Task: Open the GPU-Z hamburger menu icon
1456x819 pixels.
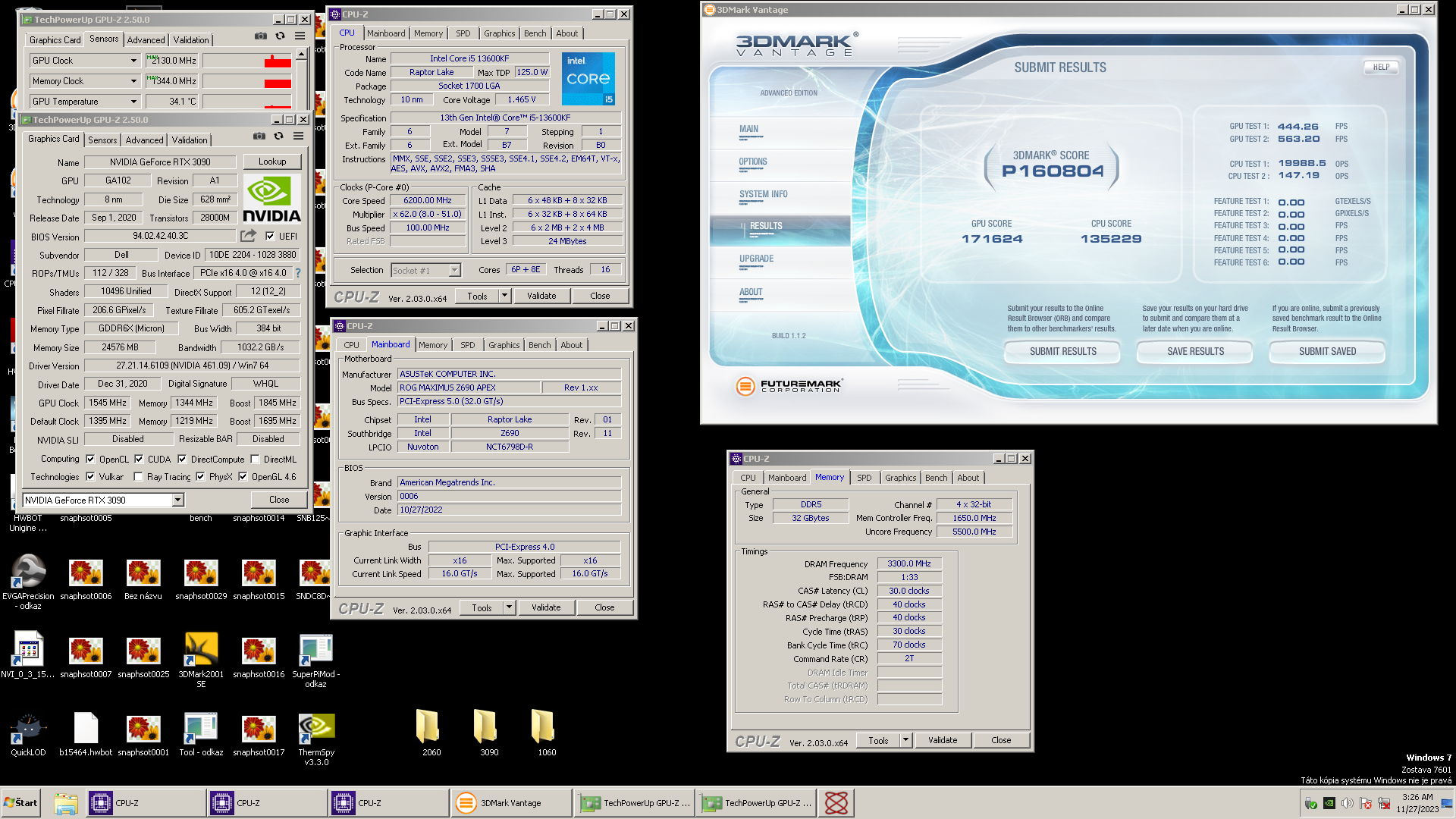Action: click(x=299, y=136)
